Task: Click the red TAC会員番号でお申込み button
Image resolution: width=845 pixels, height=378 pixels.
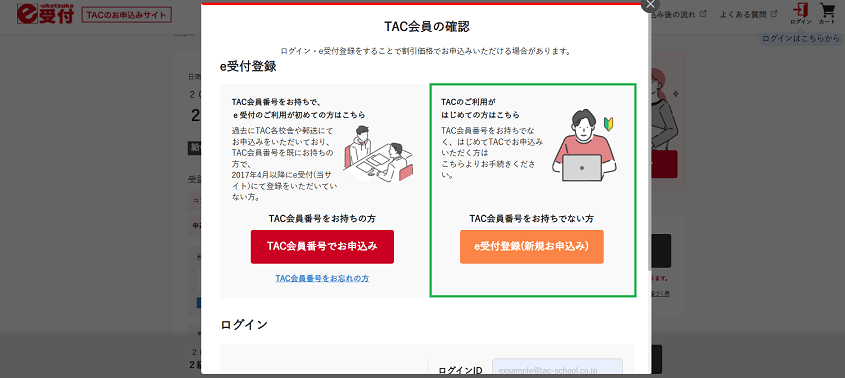Action: [322, 246]
